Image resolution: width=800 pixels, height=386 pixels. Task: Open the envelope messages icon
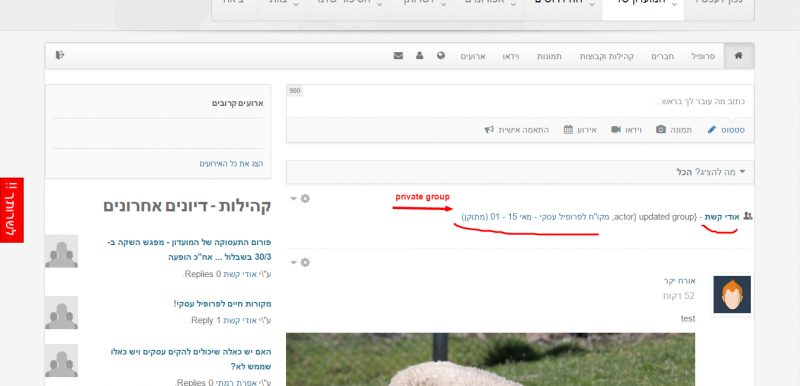click(398, 56)
